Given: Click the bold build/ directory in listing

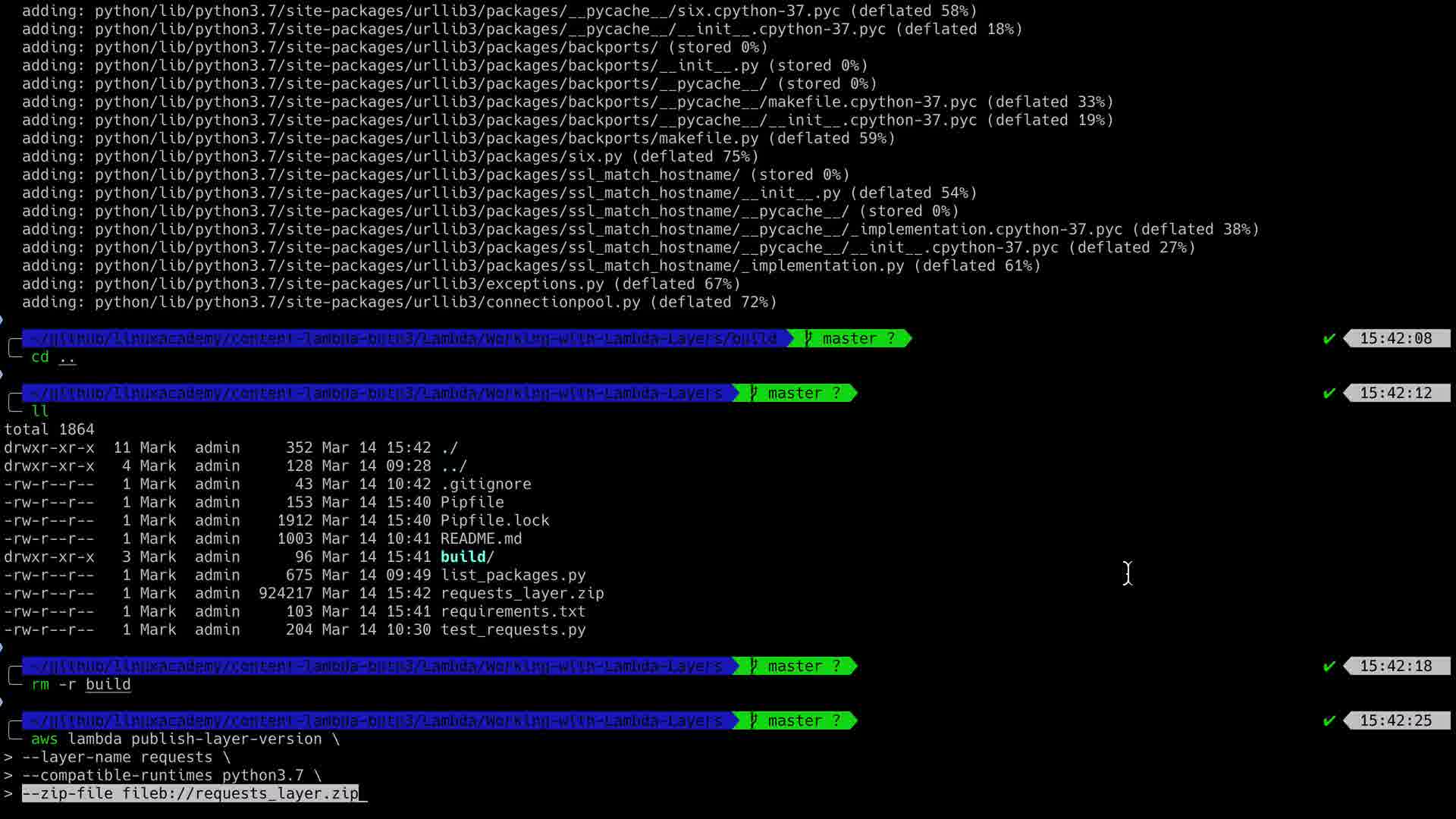Looking at the screenshot, I should pos(467,557).
